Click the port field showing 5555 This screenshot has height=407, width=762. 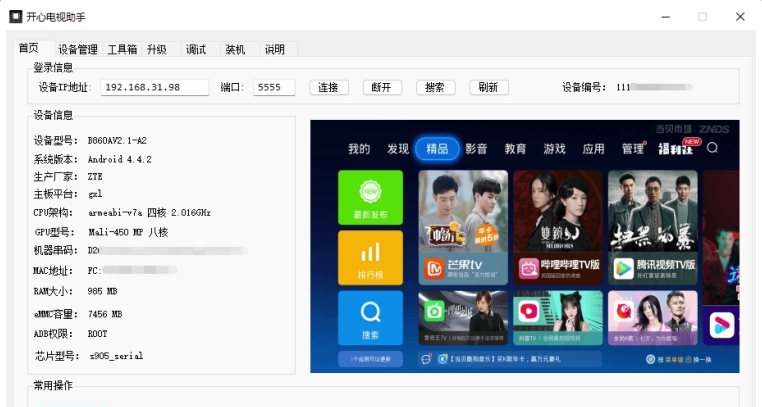click(274, 87)
